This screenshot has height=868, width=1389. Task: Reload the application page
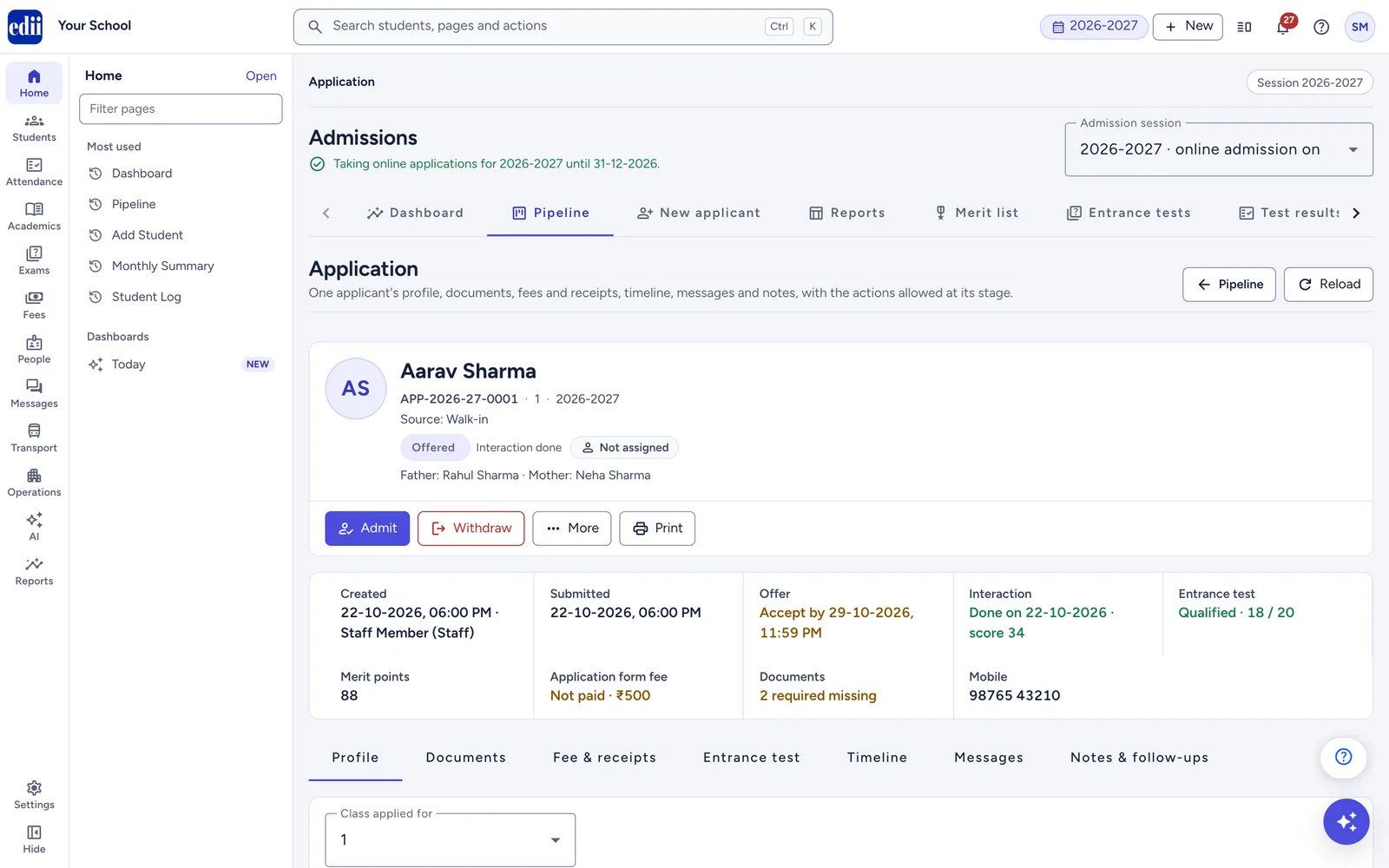(1328, 285)
